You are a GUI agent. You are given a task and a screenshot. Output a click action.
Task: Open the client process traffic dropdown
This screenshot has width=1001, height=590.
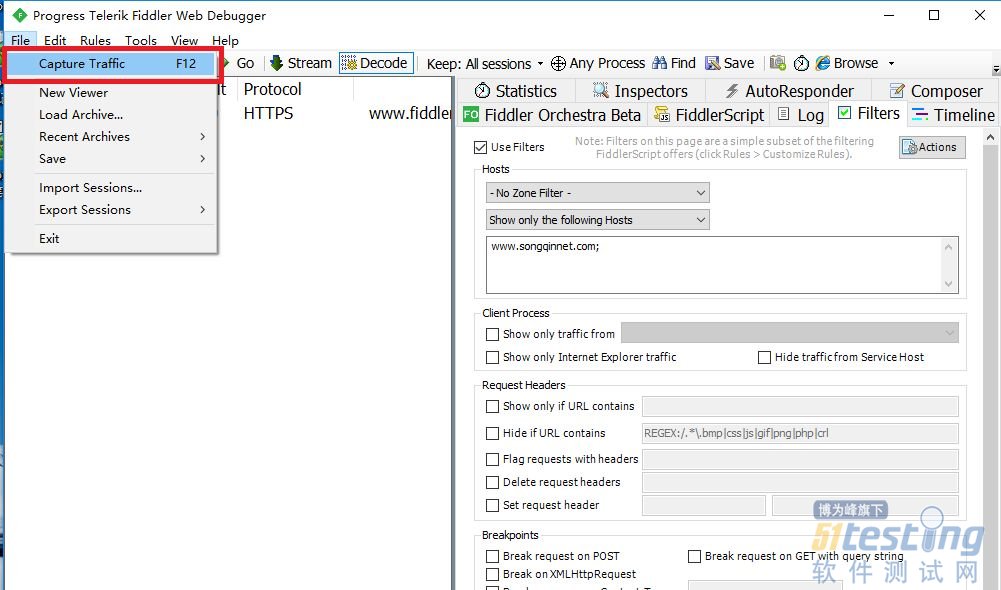[x=790, y=333]
